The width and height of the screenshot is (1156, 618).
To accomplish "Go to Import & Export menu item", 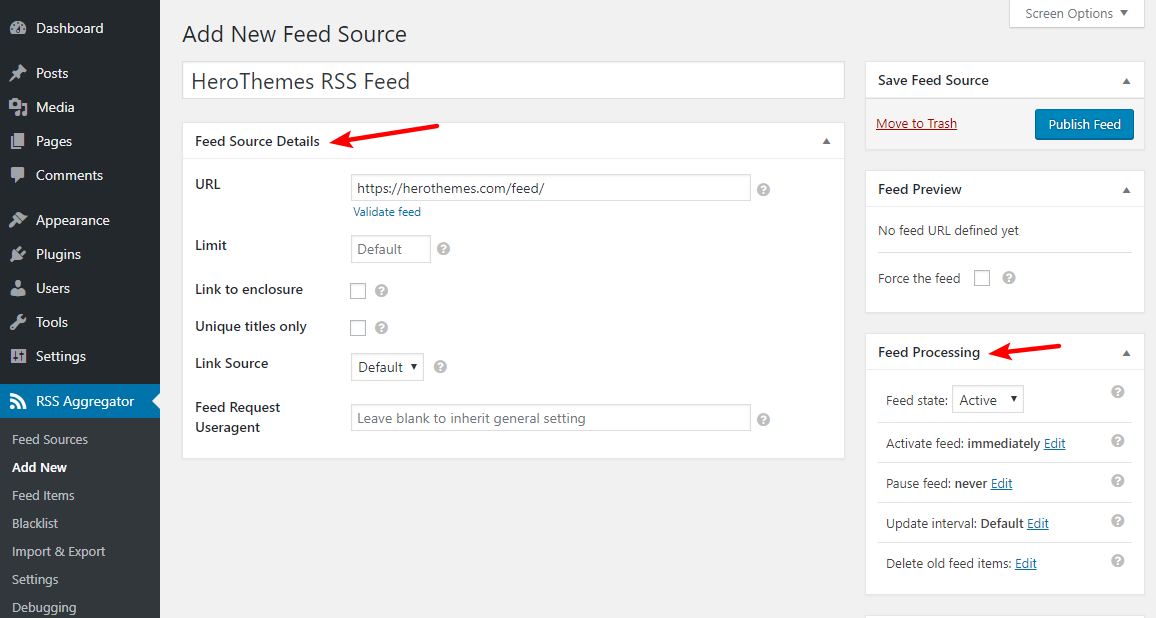I will [x=58, y=551].
